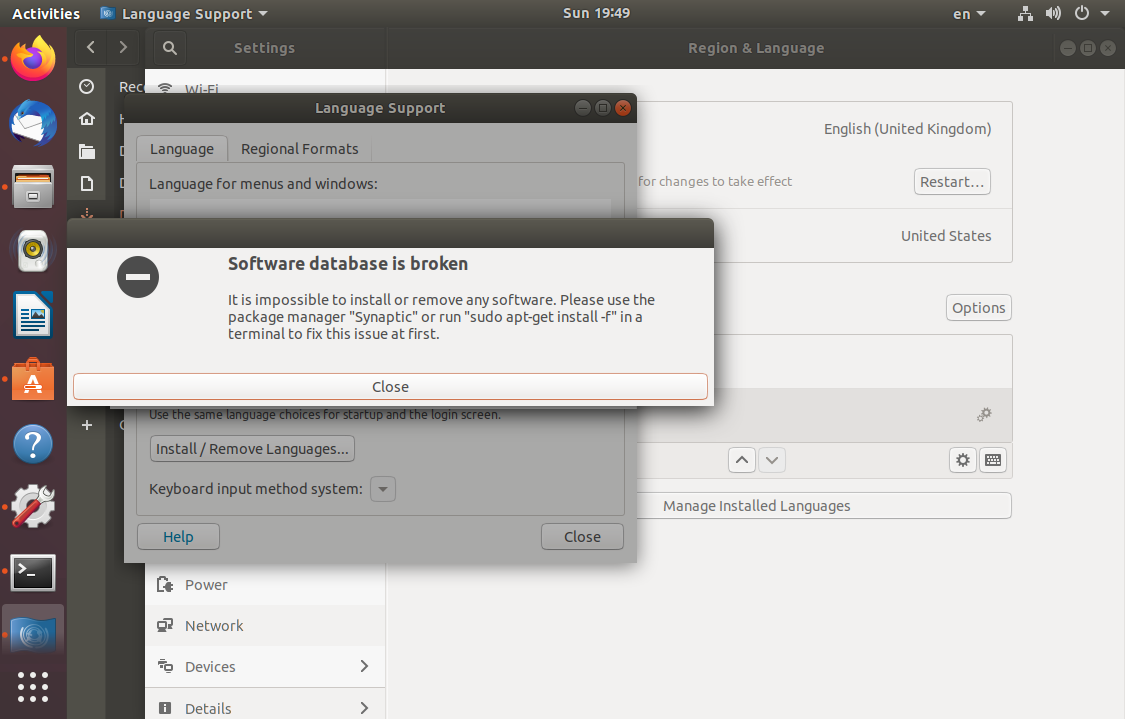
Task: Switch to the Regional Formats tab
Action: click(299, 149)
